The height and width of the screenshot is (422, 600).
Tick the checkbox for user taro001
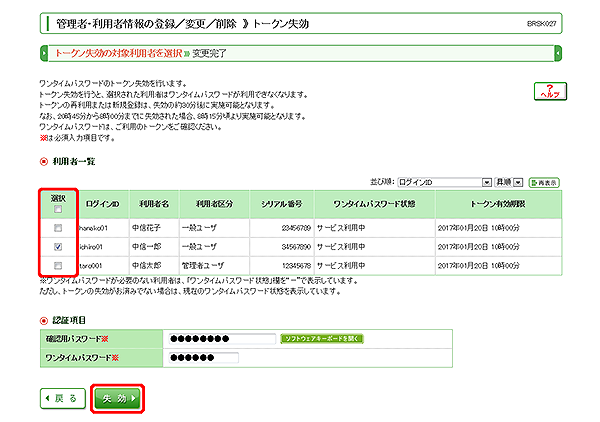58,265
